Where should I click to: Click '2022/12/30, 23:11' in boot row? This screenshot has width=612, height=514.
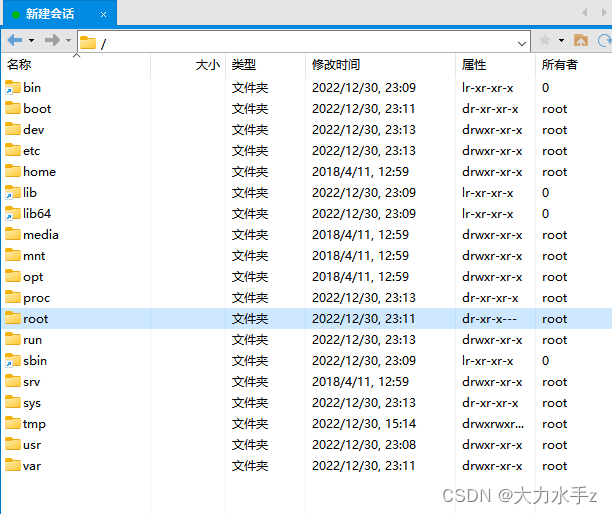tap(363, 108)
